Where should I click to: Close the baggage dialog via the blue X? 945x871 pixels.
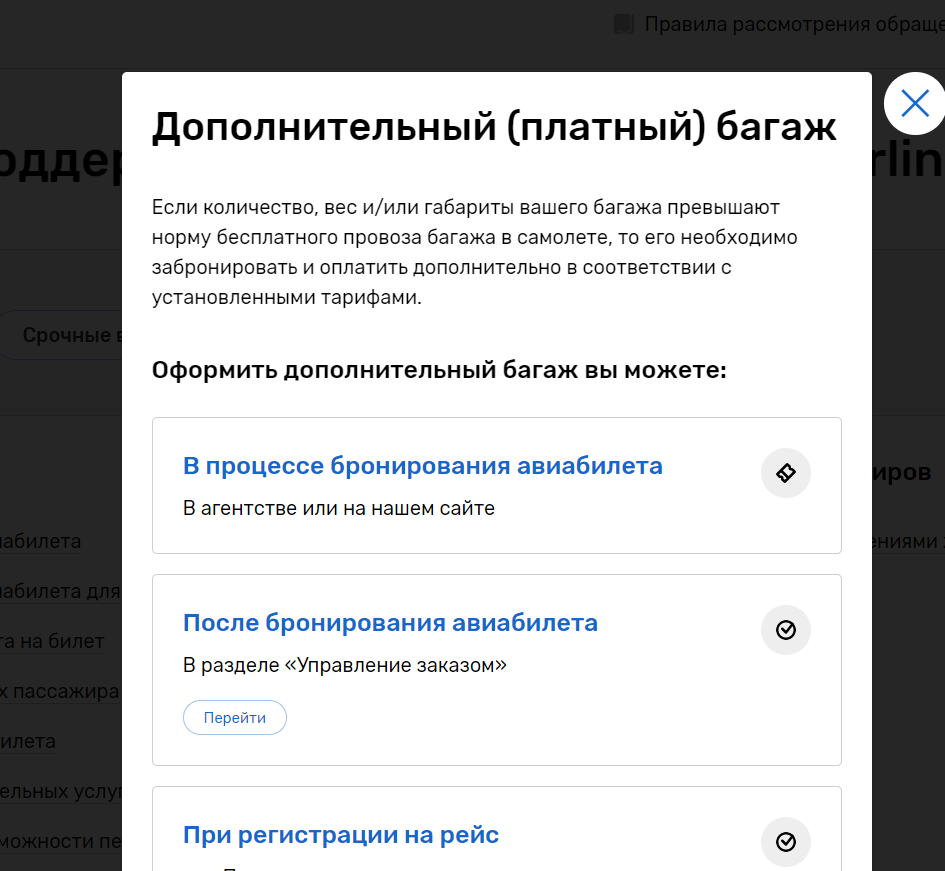click(915, 103)
